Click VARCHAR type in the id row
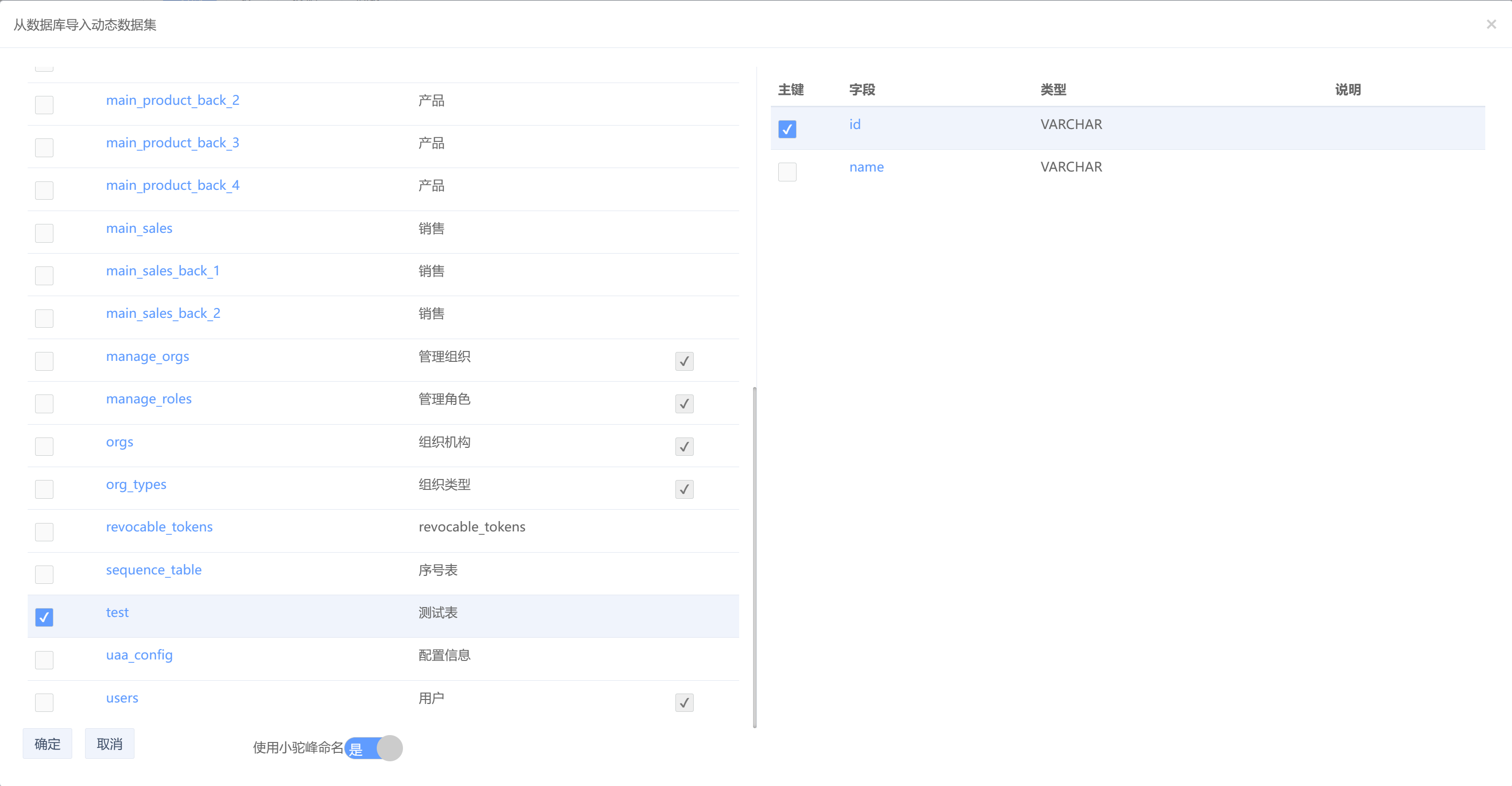Screen dimensions: 1512x786 (1071, 125)
